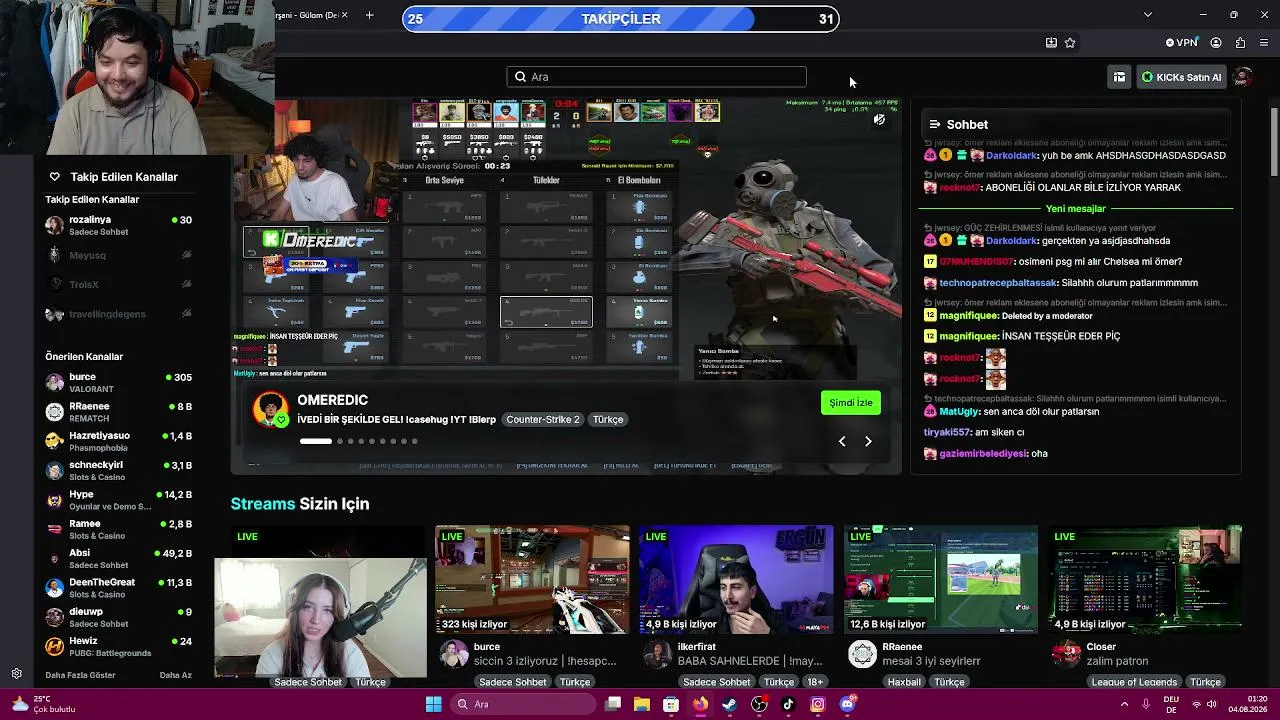Open Hewiz channel avatar in sidebar
The height and width of the screenshot is (720, 1280).
point(54,646)
